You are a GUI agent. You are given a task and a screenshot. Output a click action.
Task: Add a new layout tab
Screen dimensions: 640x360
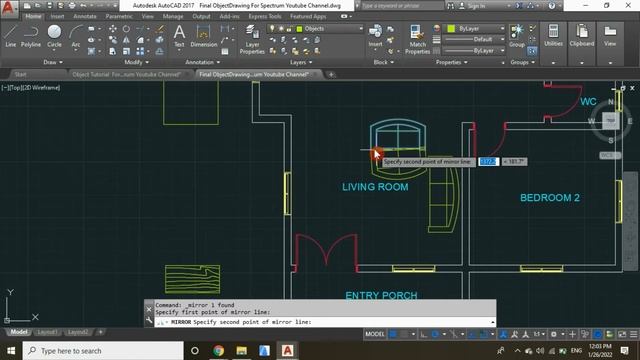click(100, 332)
